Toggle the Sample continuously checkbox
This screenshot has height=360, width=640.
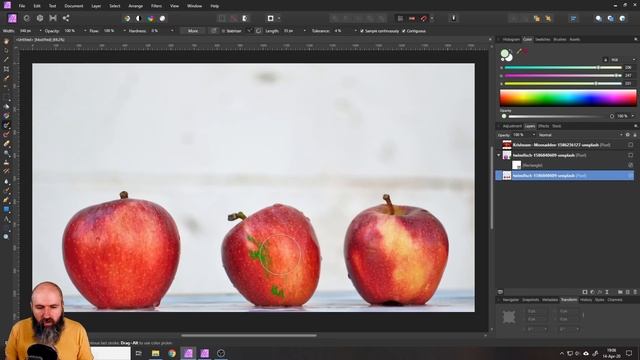362,31
